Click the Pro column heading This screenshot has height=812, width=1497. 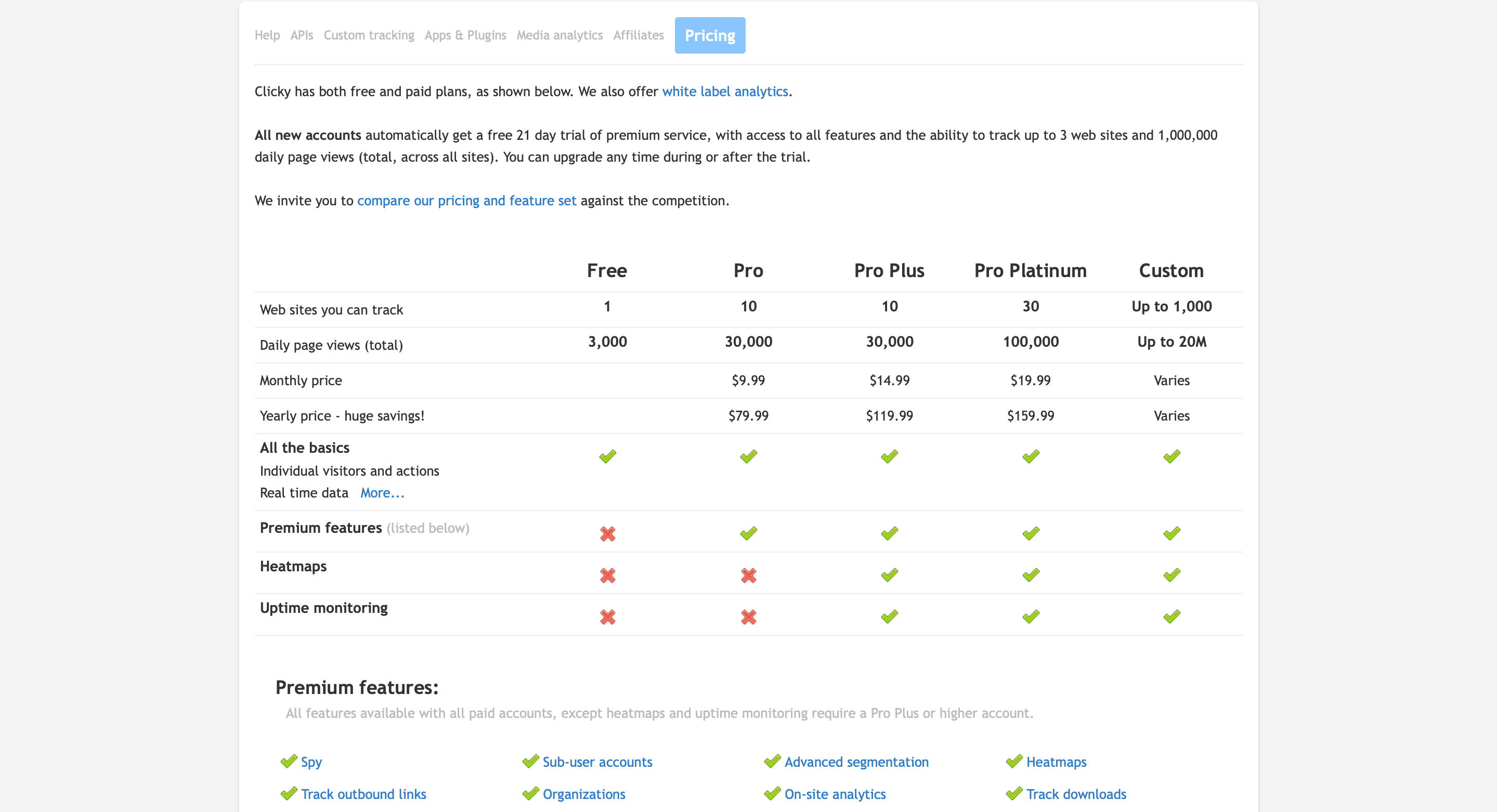748,271
